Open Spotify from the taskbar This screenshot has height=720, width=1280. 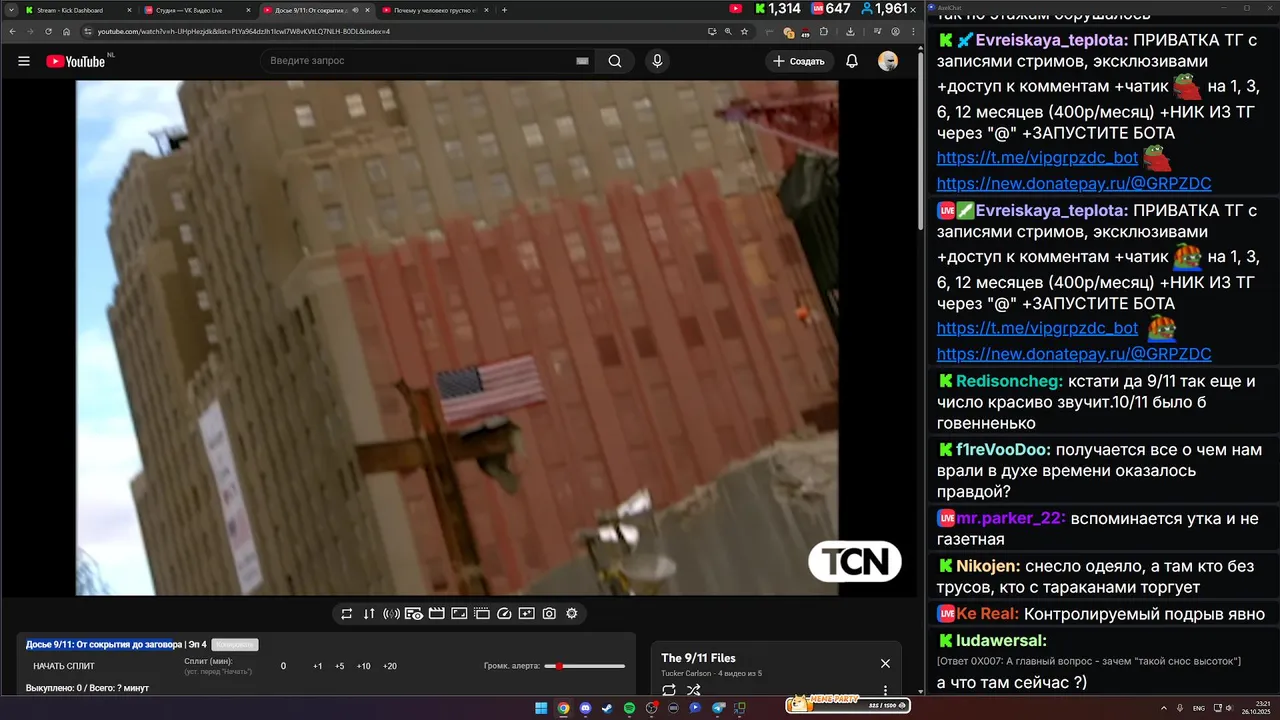point(629,708)
